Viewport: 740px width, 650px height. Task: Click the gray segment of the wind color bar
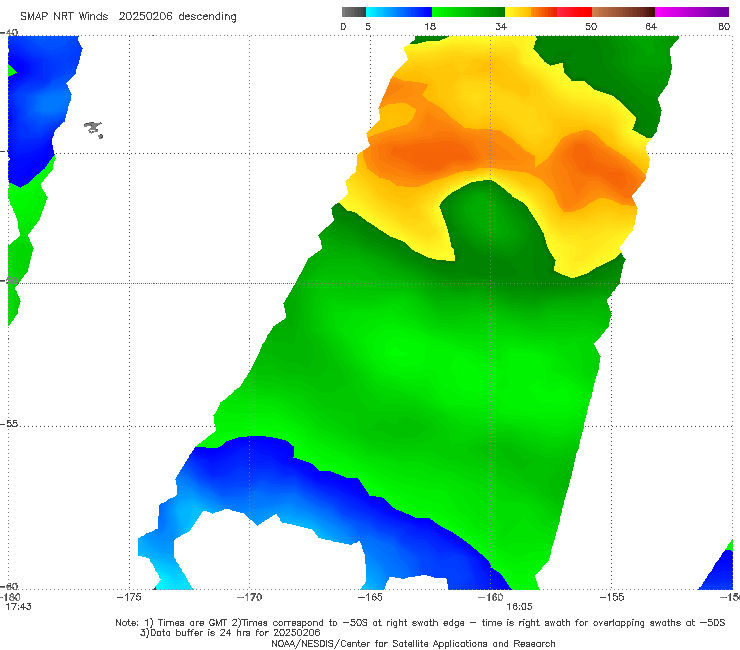353,12
